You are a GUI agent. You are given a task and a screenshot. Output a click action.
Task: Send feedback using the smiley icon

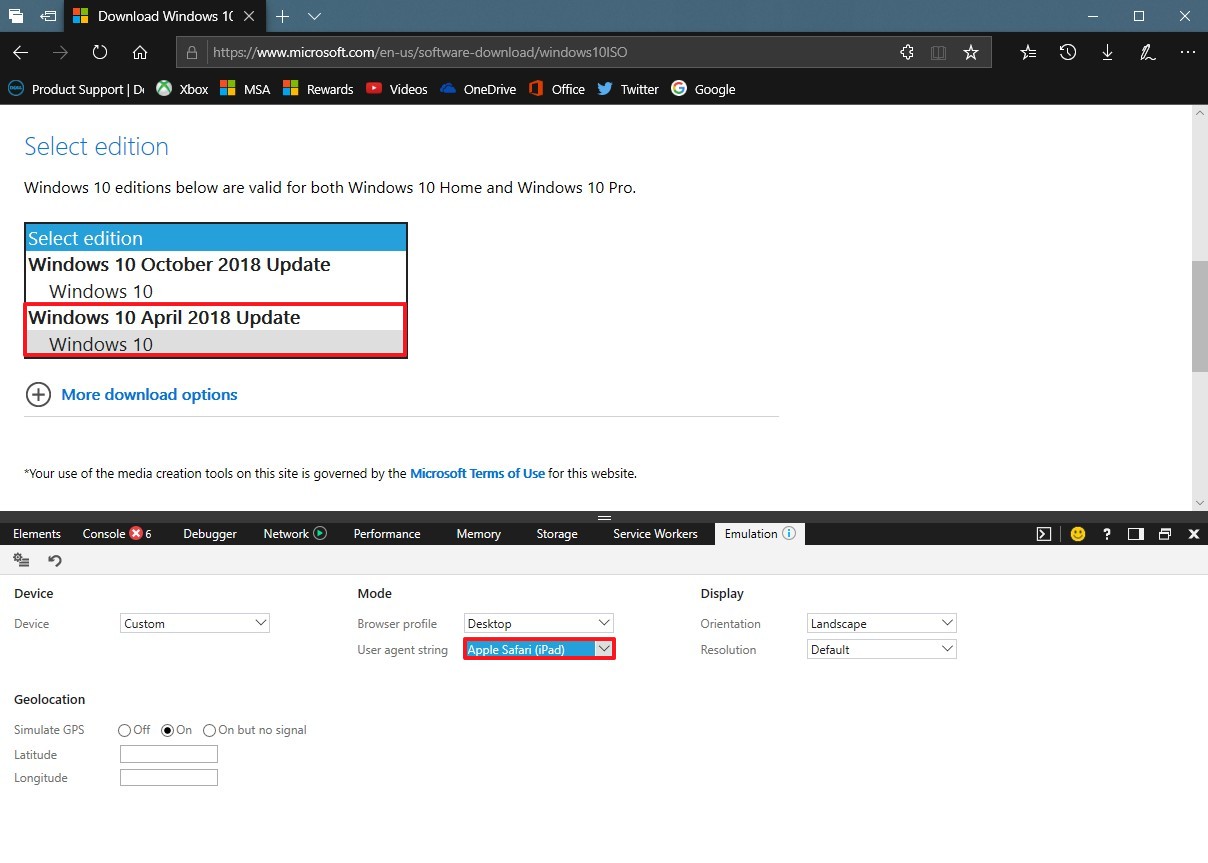pos(1077,533)
